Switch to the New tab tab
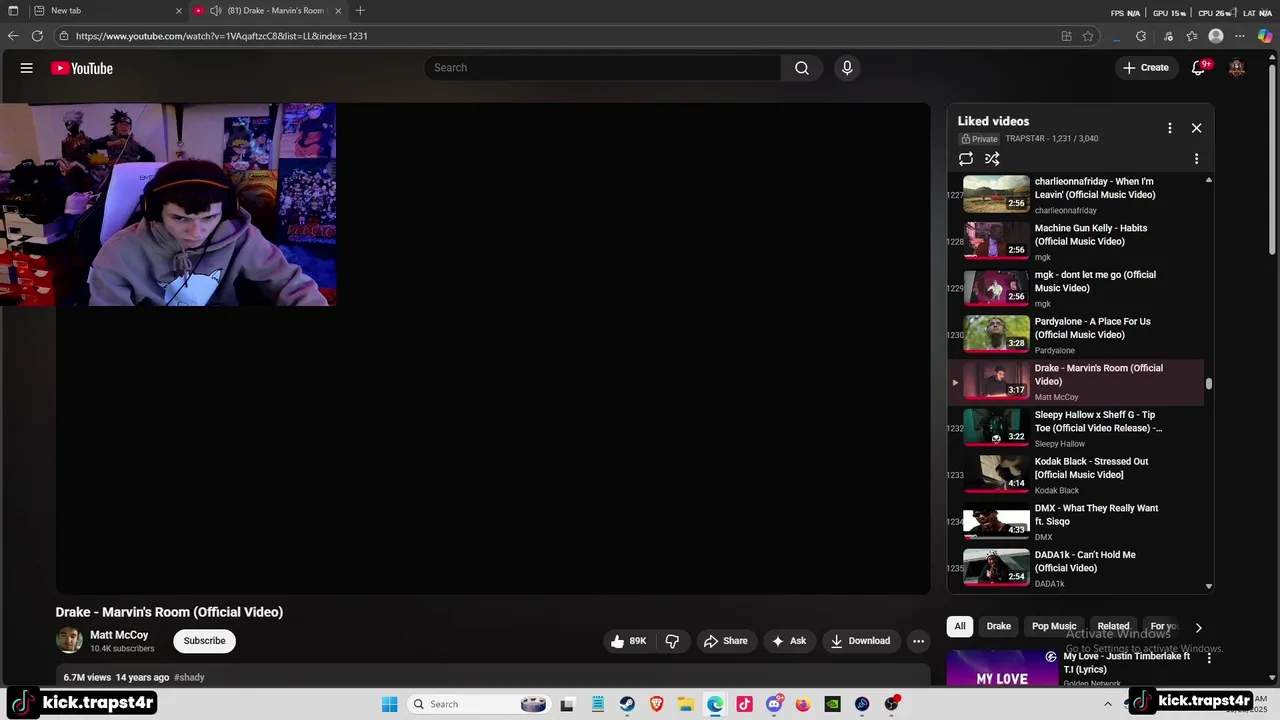Image resolution: width=1280 pixels, height=720 pixels. pyautogui.click(x=106, y=11)
